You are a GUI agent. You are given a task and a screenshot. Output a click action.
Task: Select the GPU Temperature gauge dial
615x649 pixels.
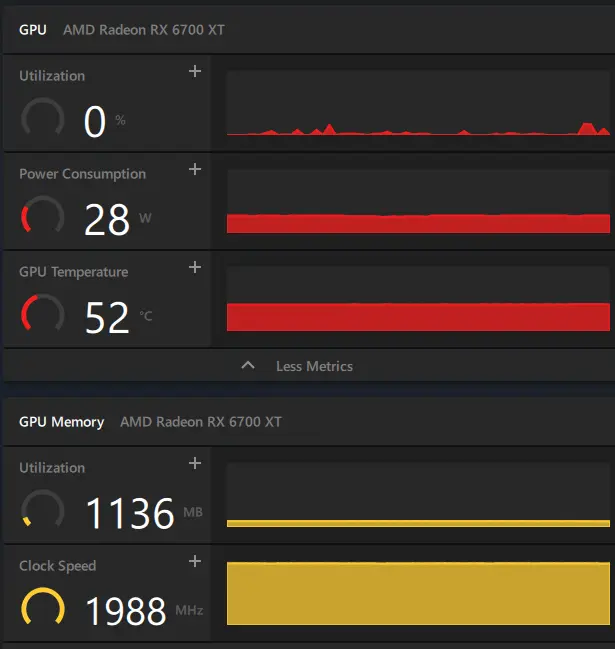pyautogui.click(x=43, y=314)
